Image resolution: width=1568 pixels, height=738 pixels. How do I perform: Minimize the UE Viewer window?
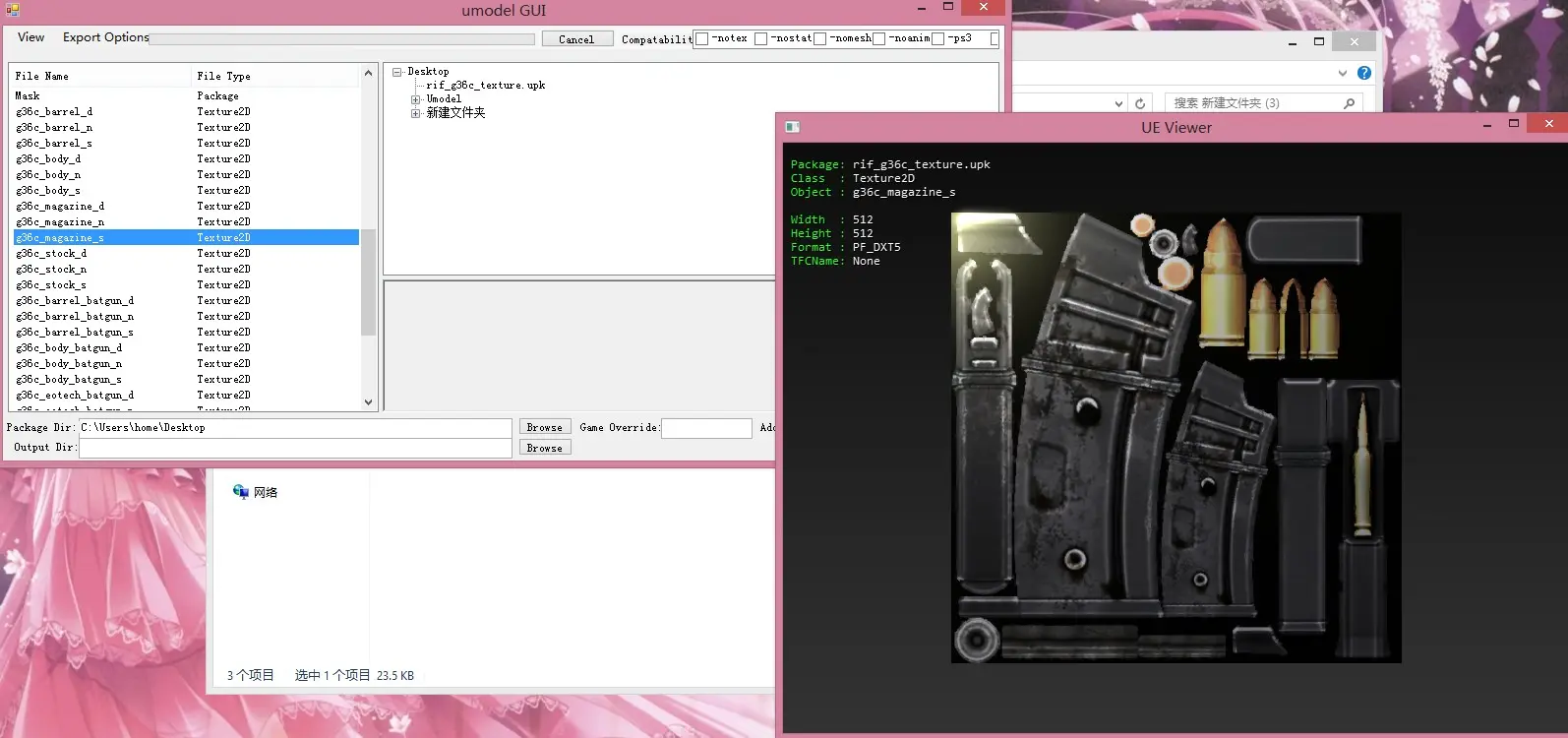(1486, 125)
